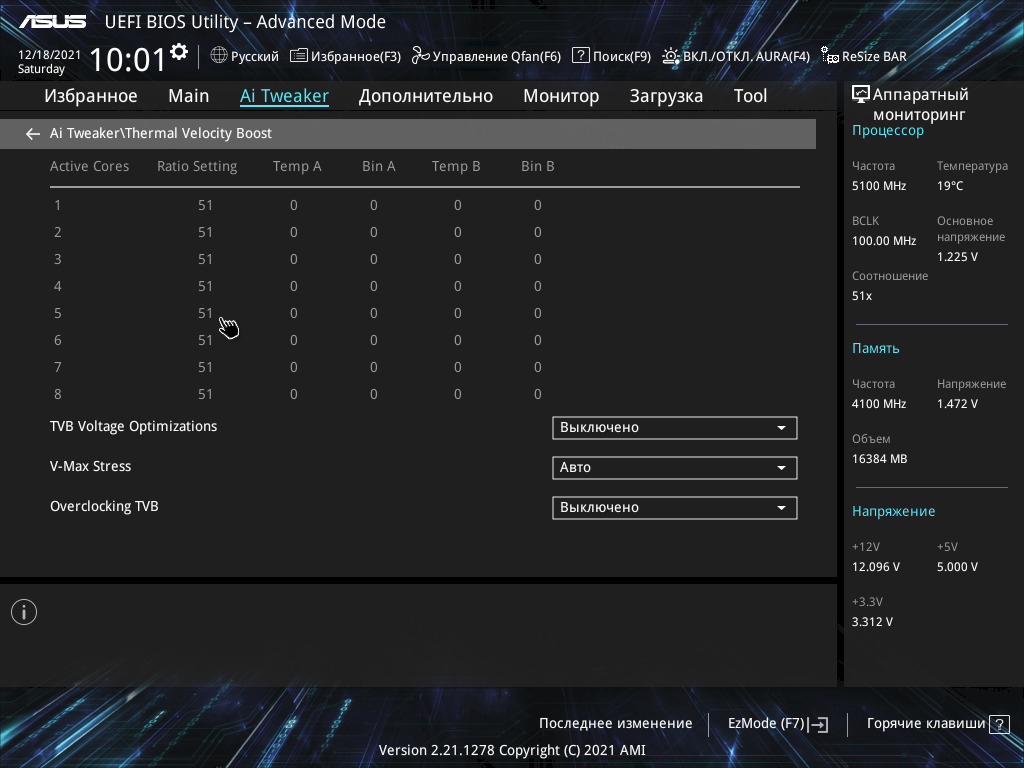The image size is (1024, 768).
Task: Click the 100.00 MHz BCLK value
Action: click(x=884, y=241)
